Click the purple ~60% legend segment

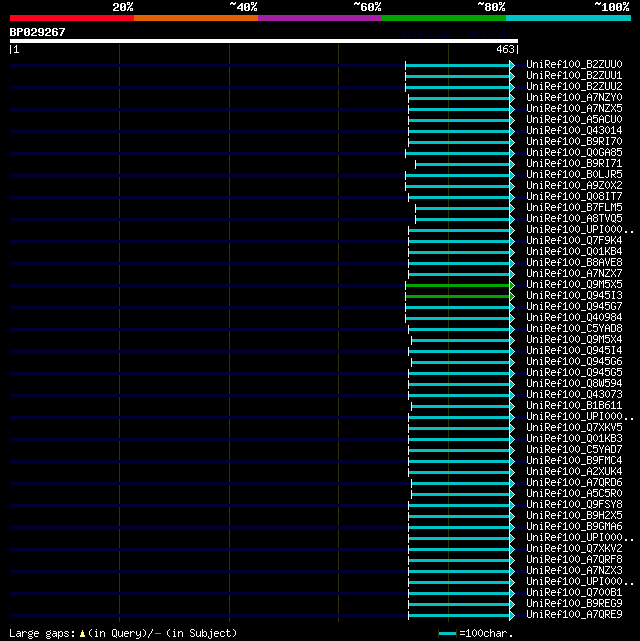(x=320, y=18)
